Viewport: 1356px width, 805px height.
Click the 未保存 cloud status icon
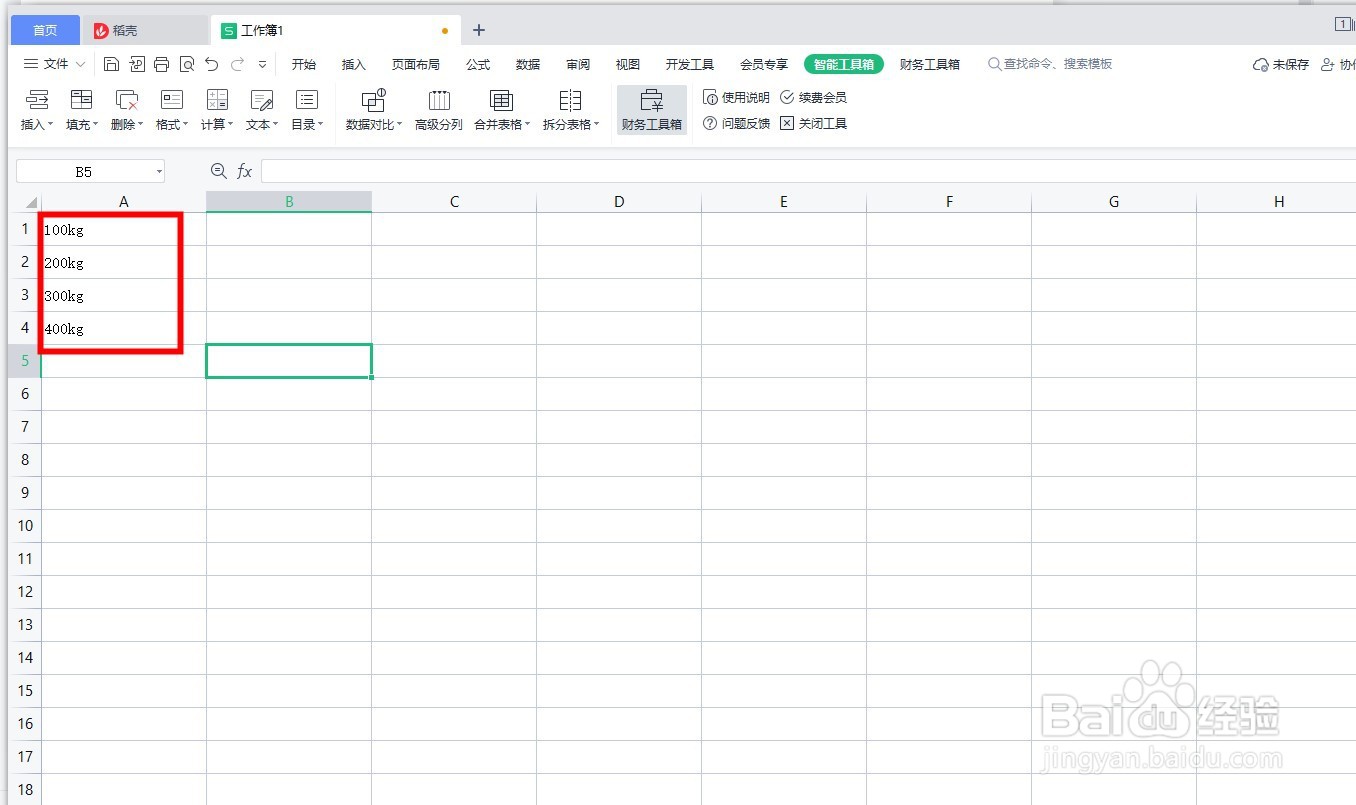pyautogui.click(x=1261, y=64)
